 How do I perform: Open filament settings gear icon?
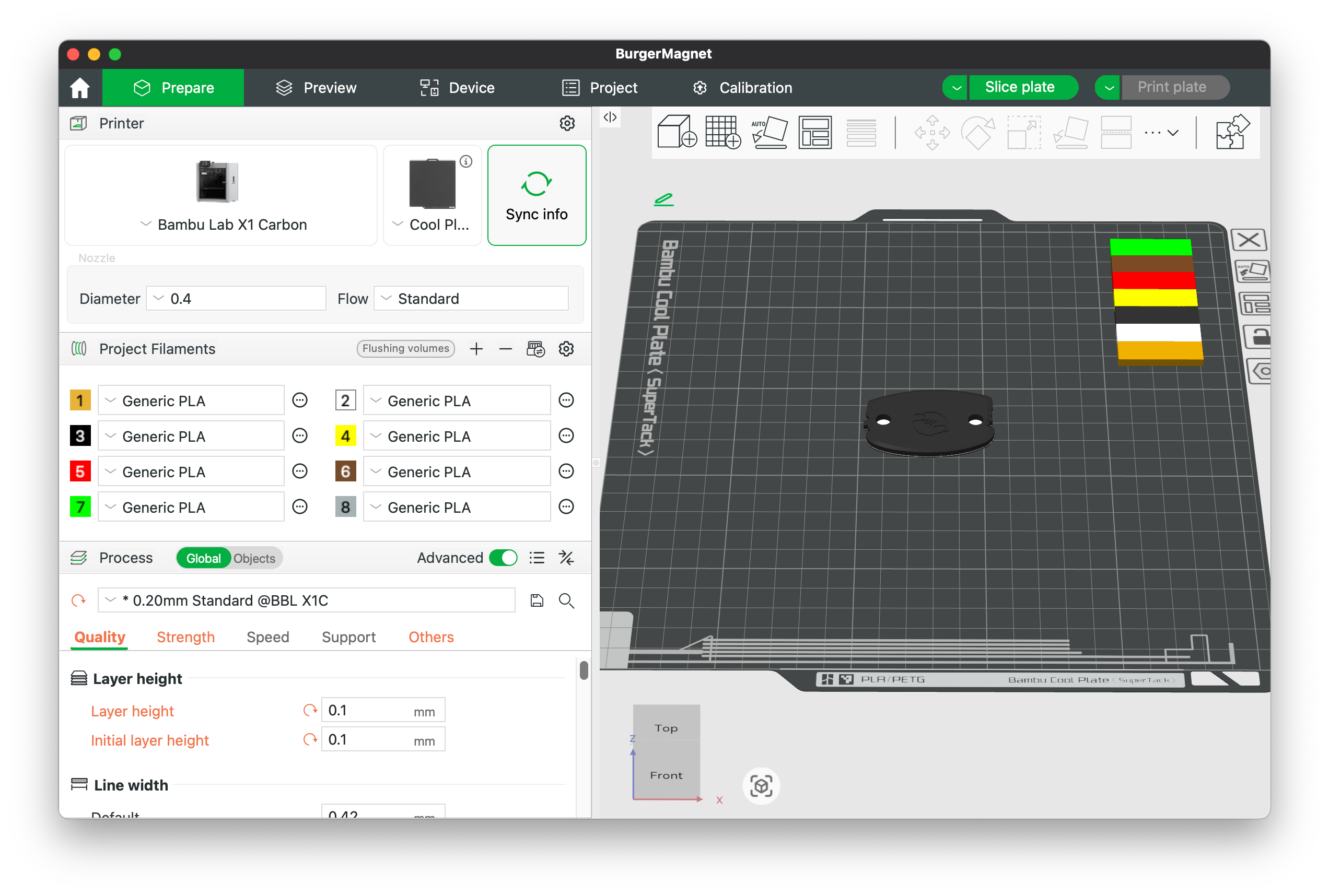566,349
